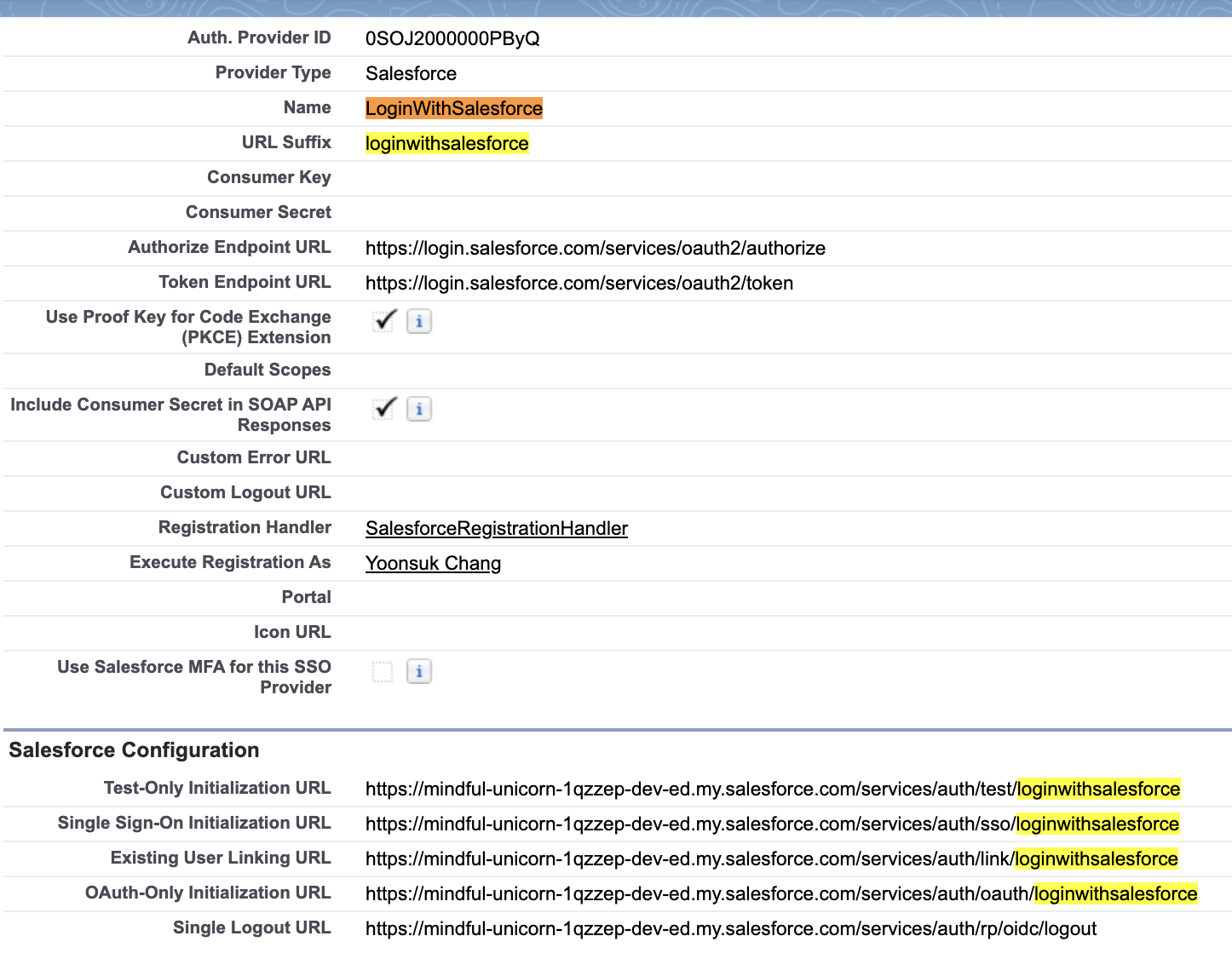
Task: Select the Test-Only Initialization URL
Action: [772, 789]
